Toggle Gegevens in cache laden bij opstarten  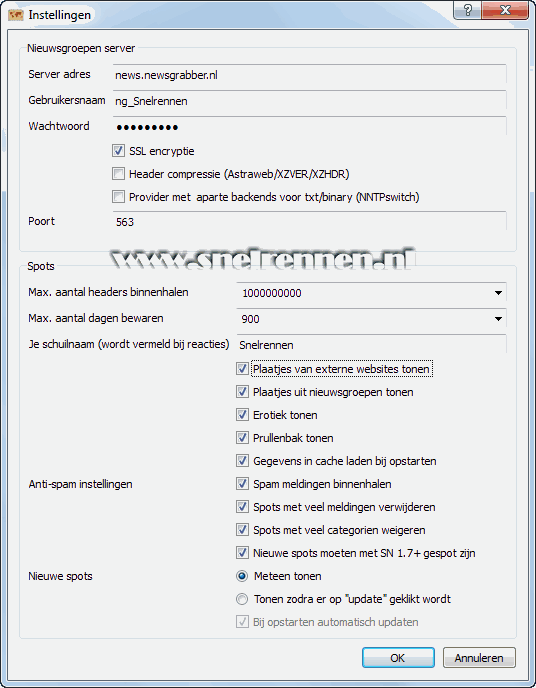(242, 461)
